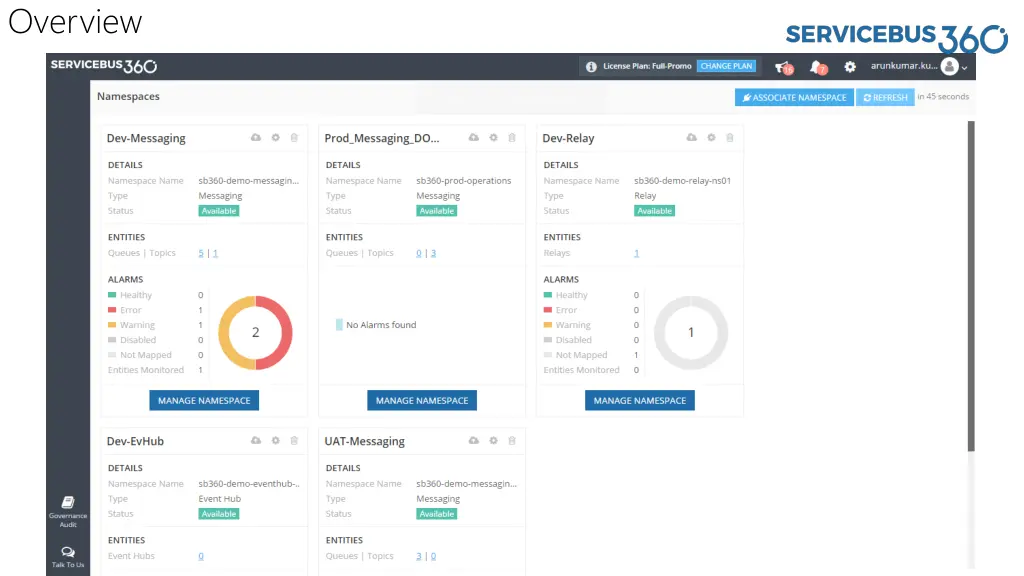This screenshot has height=576, width=1024.
Task: Open Dev-Relay relays count link
Action: tap(636, 253)
